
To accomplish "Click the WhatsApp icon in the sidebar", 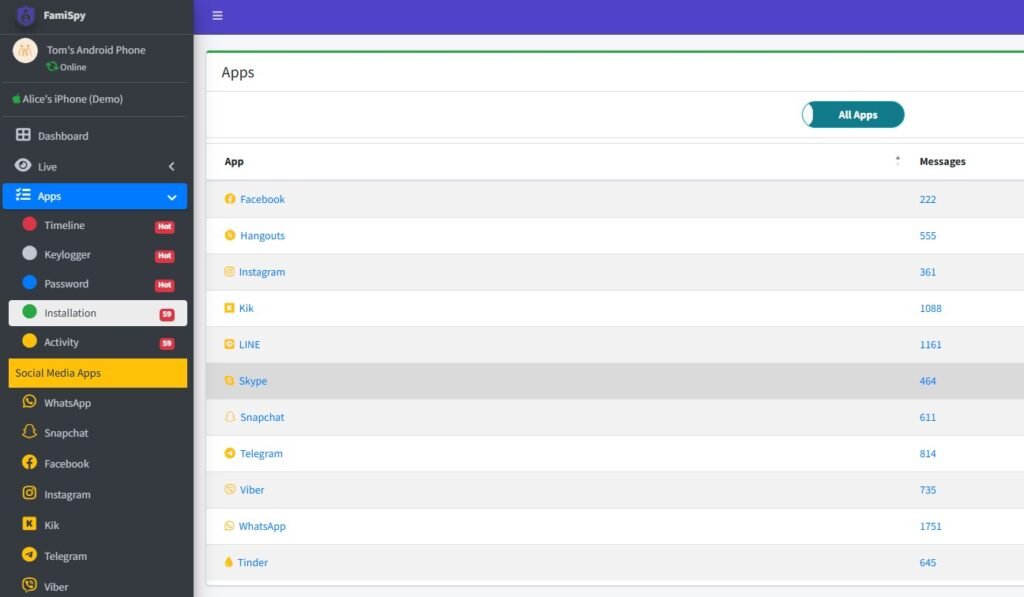I will click(29, 401).
